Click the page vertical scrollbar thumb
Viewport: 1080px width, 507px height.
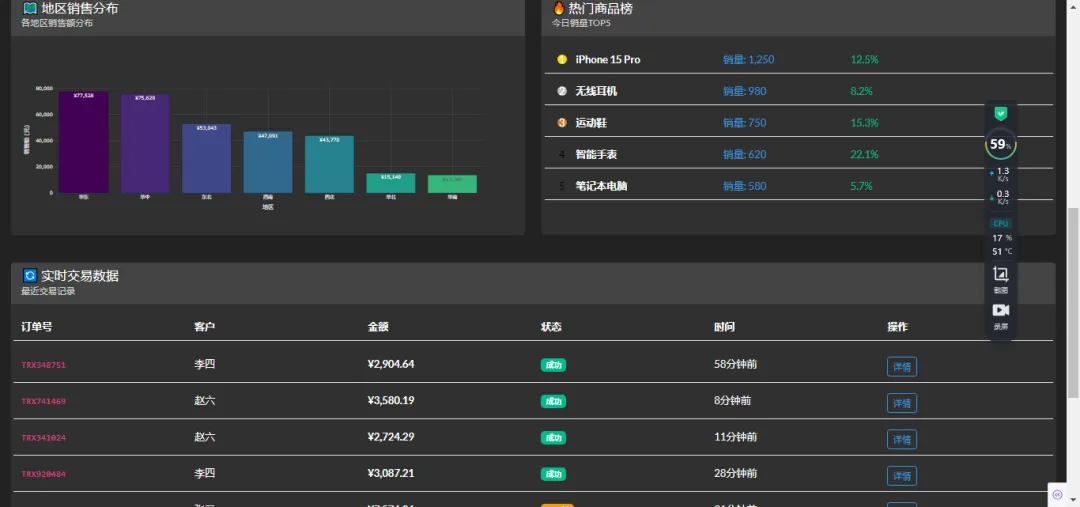[x=1073, y=302]
